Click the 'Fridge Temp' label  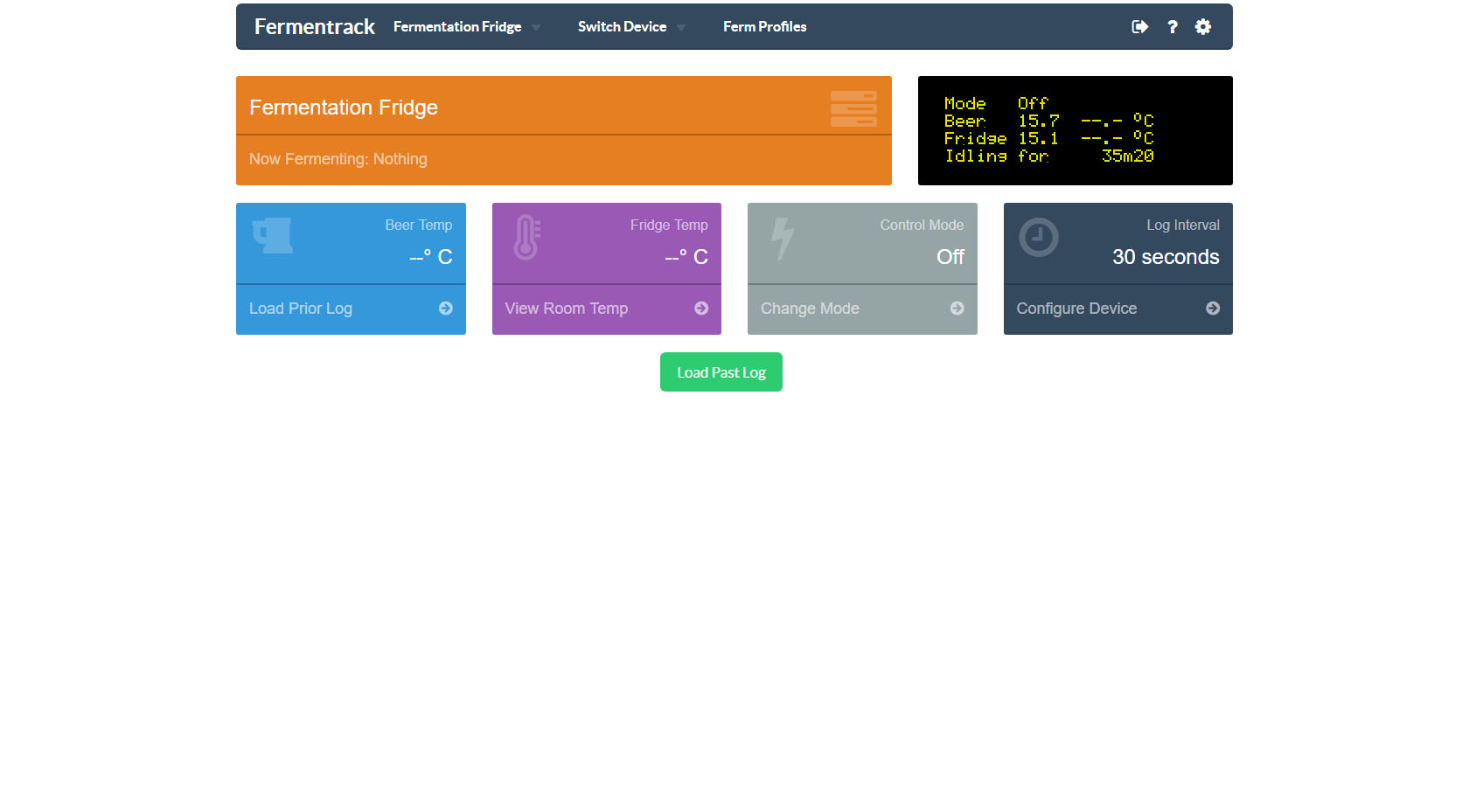[669, 226]
